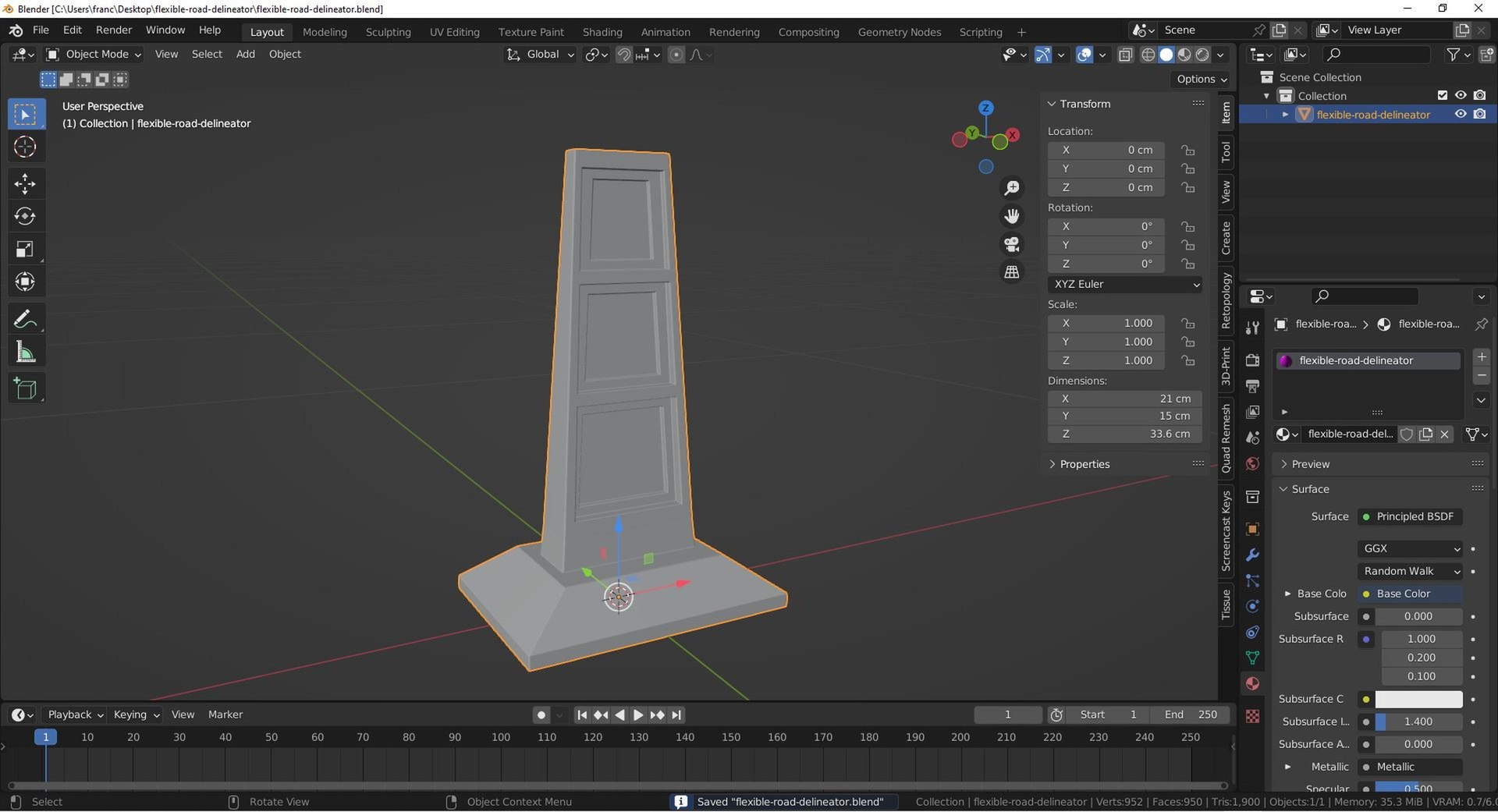This screenshot has width=1498, height=812.
Task: Toggle X-ray display in viewport header
Action: coord(1125,55)
